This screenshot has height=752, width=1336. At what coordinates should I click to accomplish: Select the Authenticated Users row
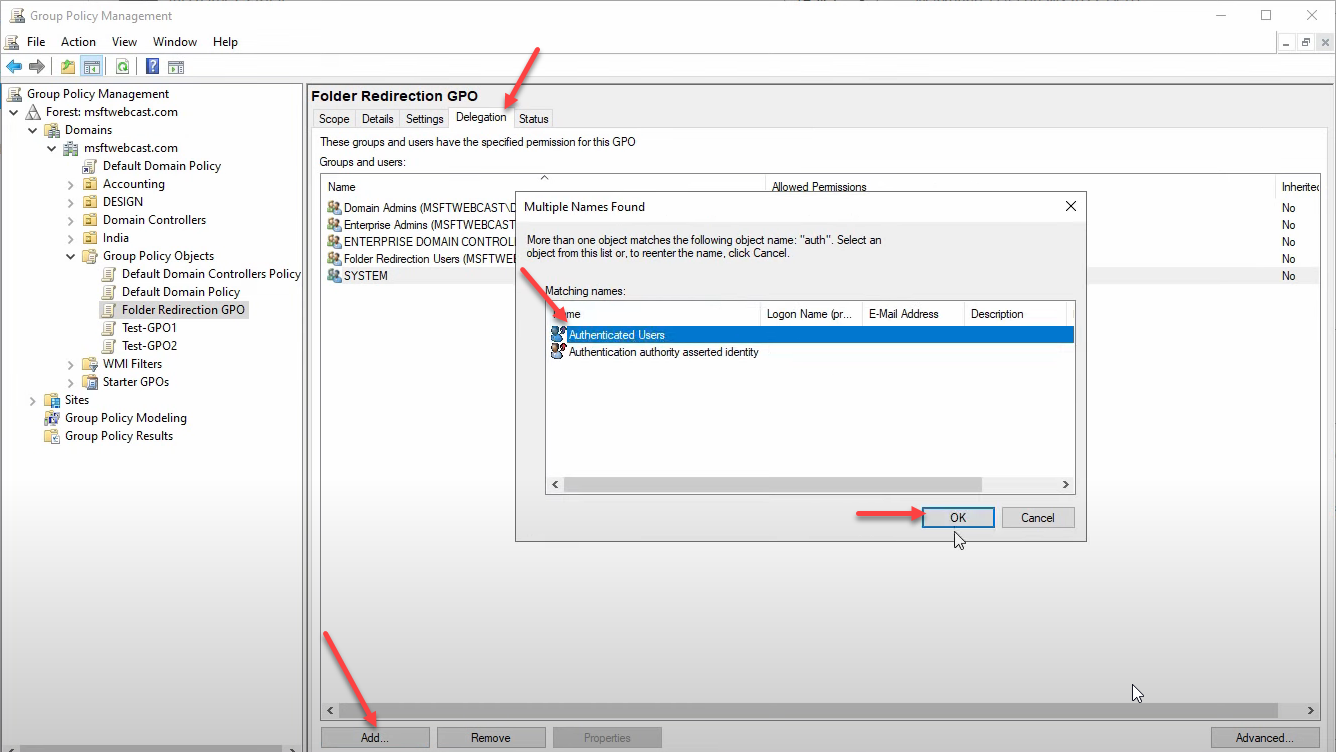click(x=810, y=335)
